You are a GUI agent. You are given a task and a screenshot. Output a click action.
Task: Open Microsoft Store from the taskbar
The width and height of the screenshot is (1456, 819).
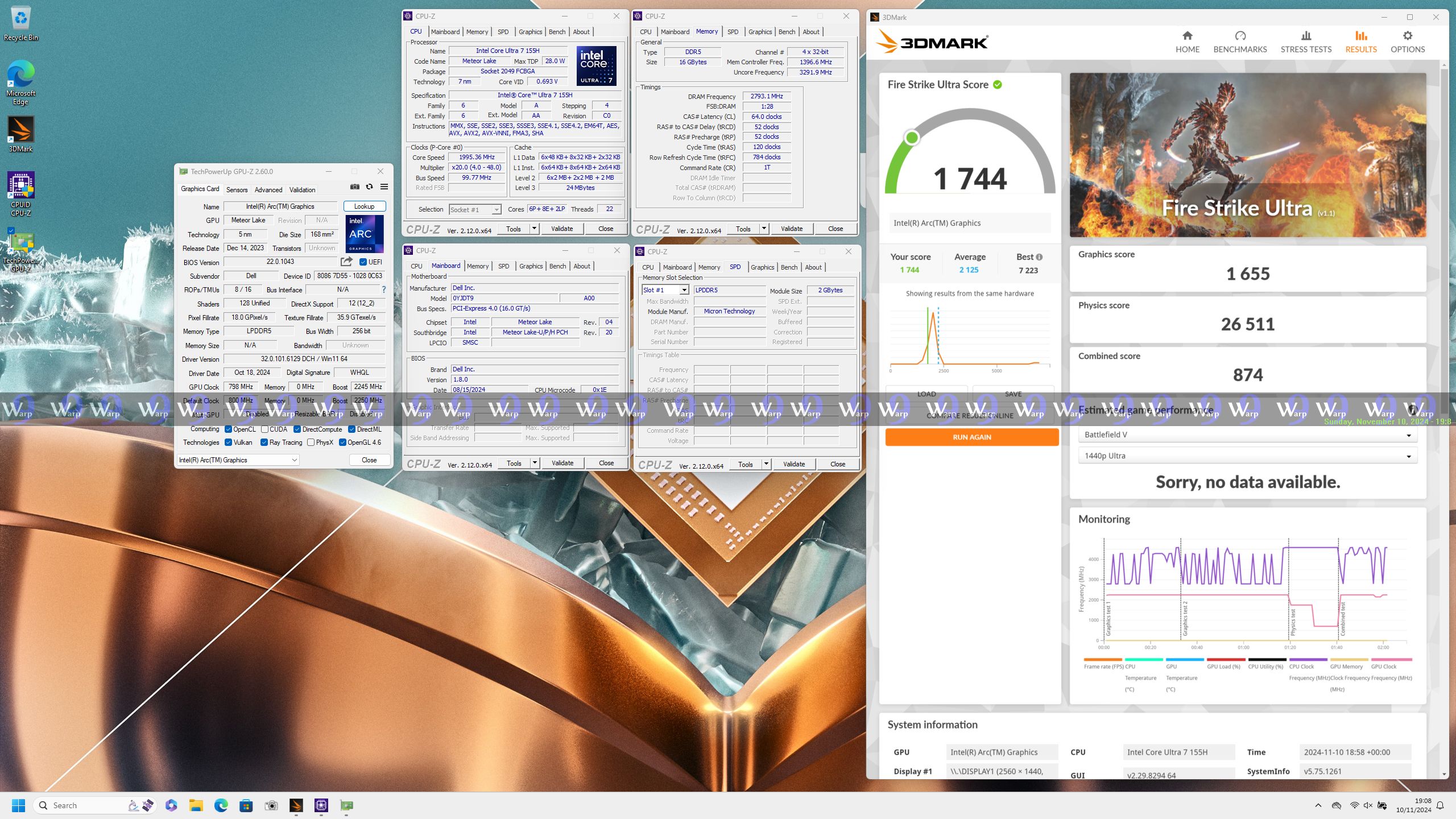(246, 805)
